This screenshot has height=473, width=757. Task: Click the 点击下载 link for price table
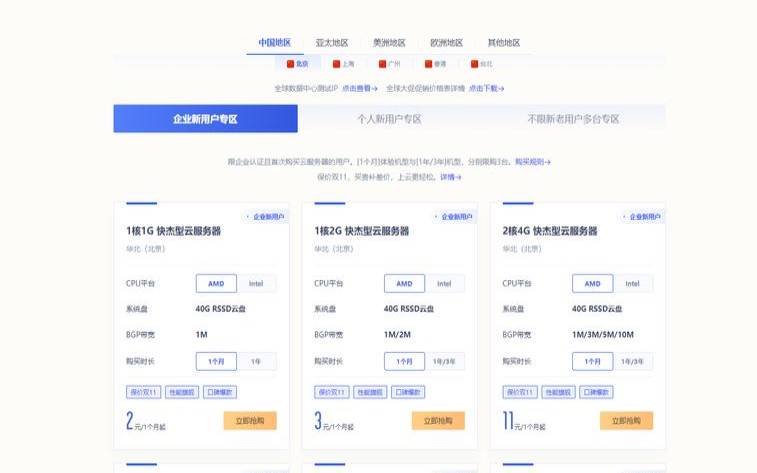pos(487,88)
